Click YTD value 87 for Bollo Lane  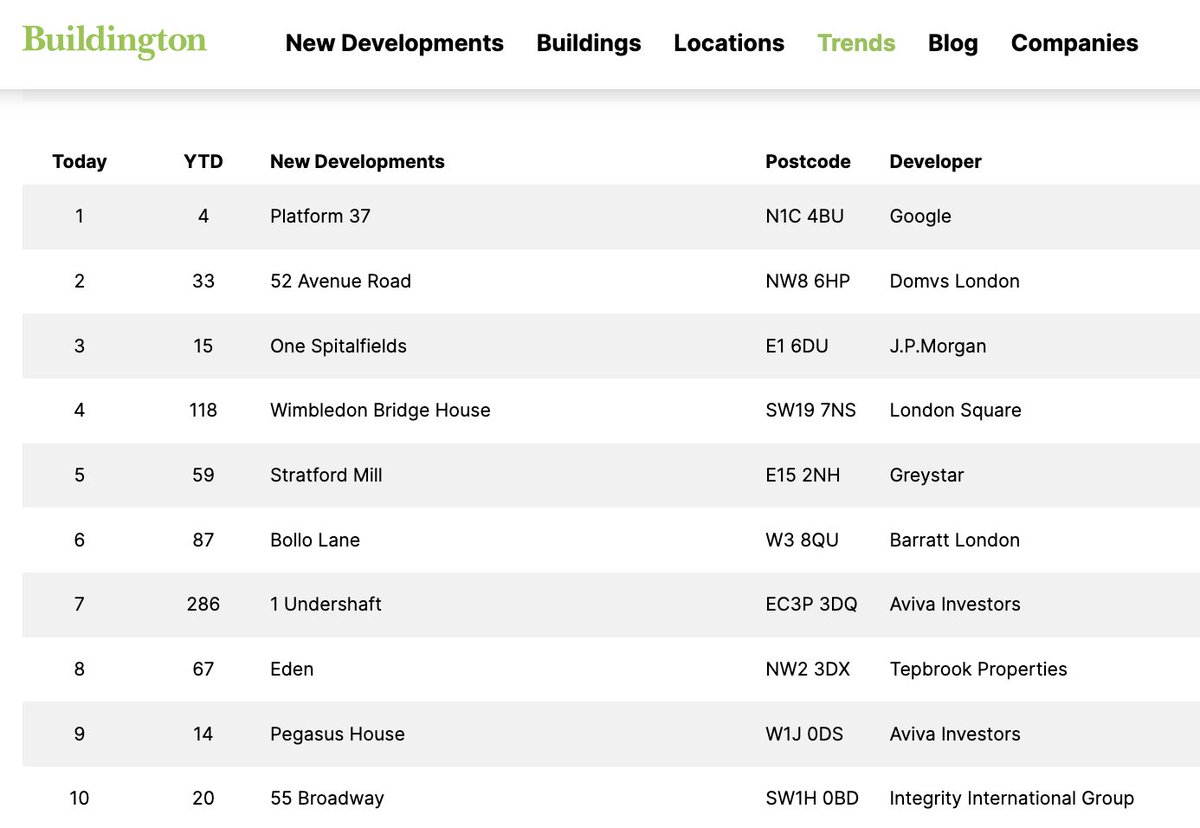[x=203, y=540]
